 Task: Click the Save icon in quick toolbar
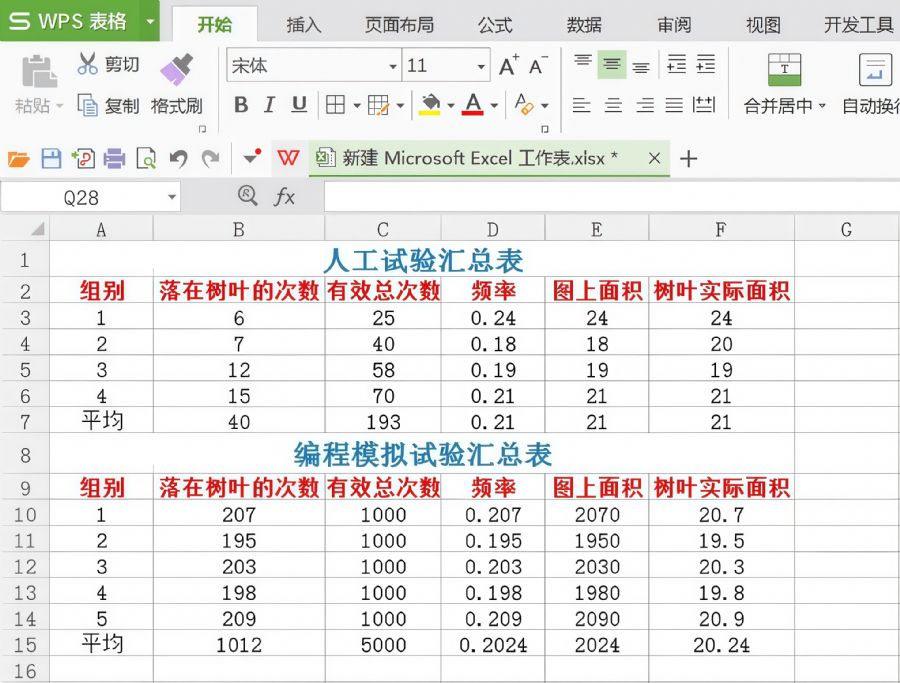coord(50,158)
